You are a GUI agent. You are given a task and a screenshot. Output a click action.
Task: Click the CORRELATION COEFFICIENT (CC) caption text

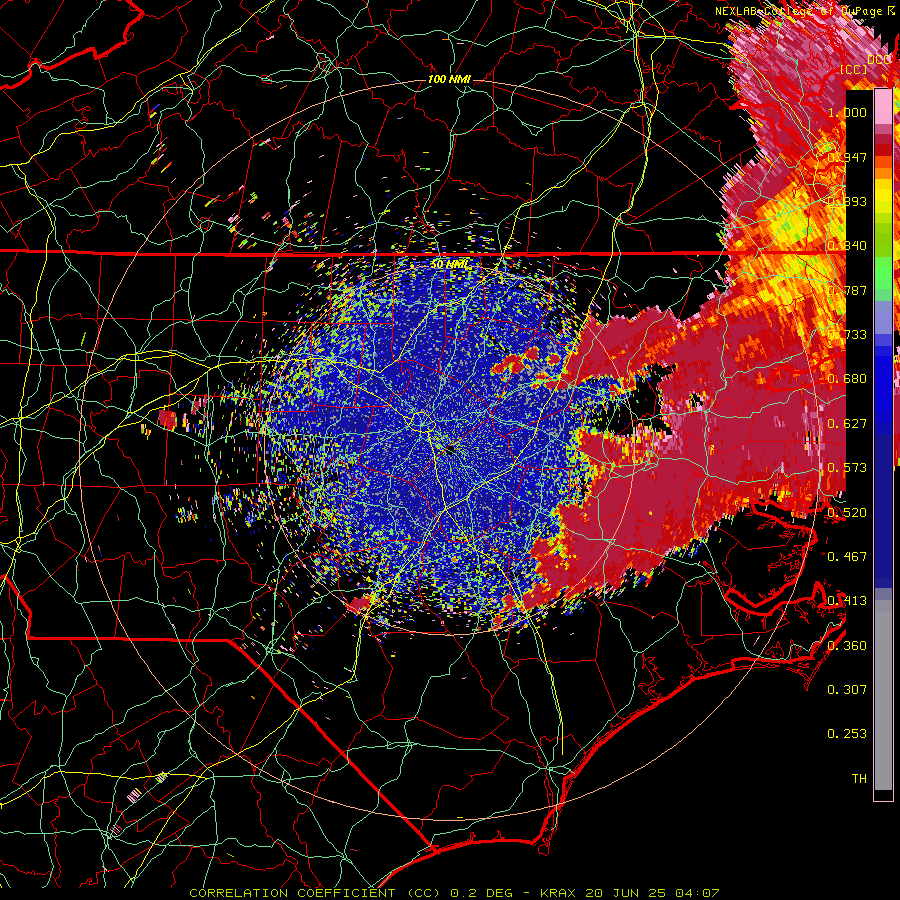[x=315, y=893]
